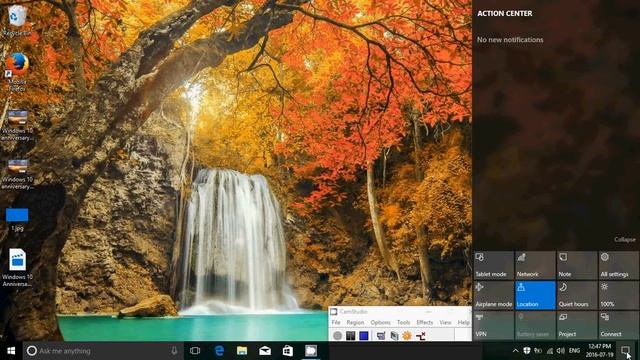This screenshot has width=640, height=360.
Task: Open Task View from the taskbar
Action: 195,351
